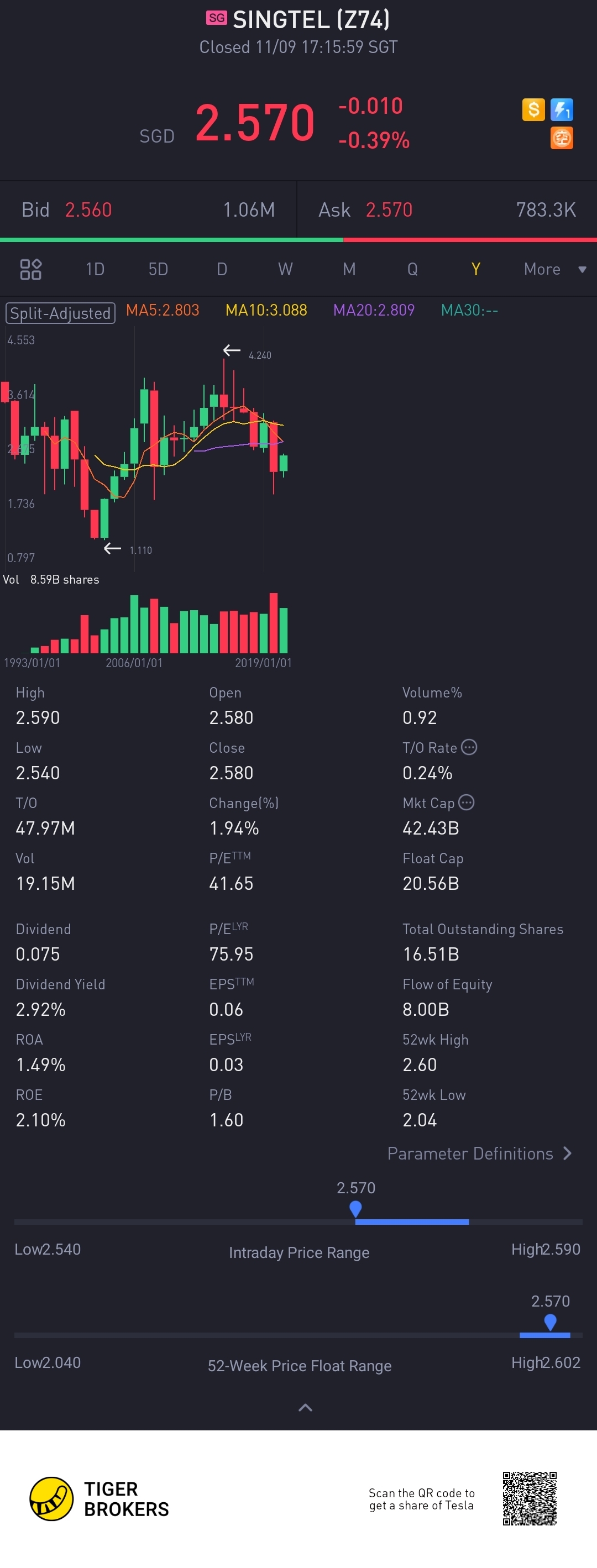Tap the -0.39% change value
597x1568 pixels.
(x=374, y=140)
